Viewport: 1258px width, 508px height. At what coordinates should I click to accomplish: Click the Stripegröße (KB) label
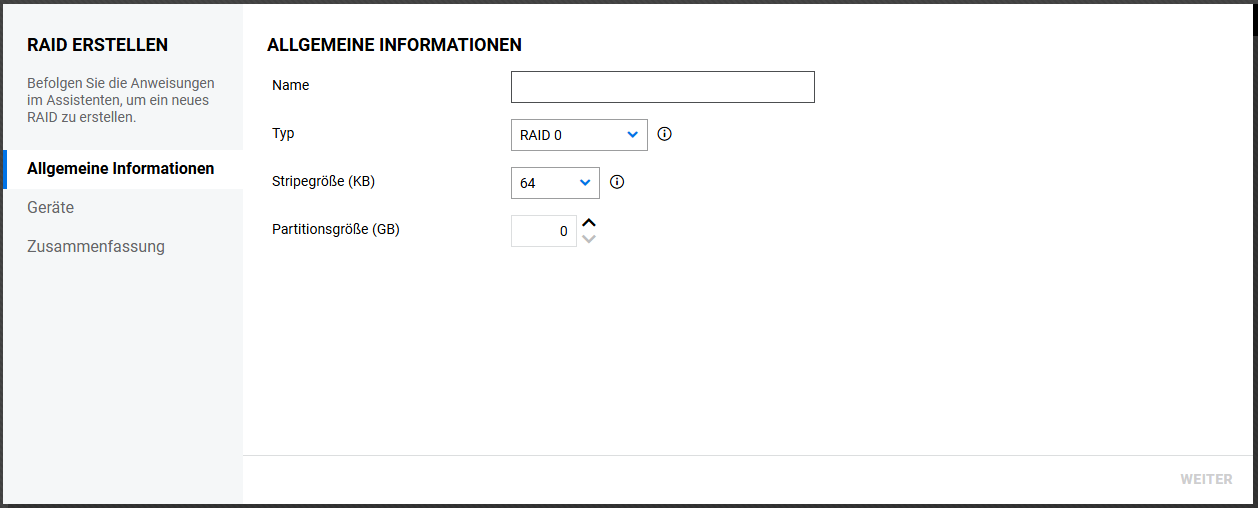pyautogui.click(x=323, y=181)
